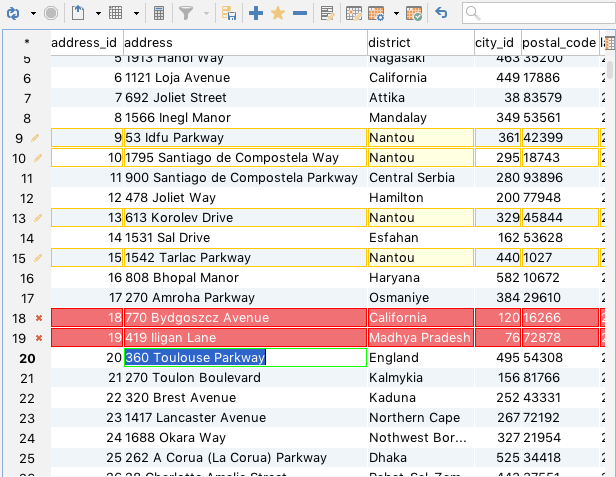Click the blue undo arrow icon
Image resolution: width=616 pixels, height=477 pixels.
[442, 13]
